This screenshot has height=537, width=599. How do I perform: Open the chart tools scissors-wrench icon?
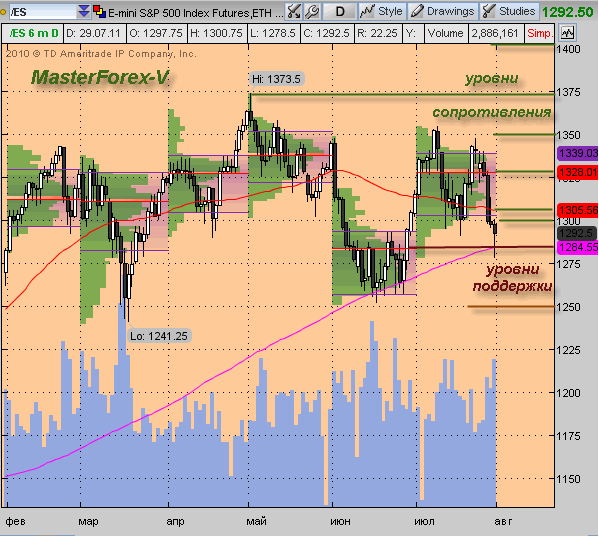pos(294,12)
